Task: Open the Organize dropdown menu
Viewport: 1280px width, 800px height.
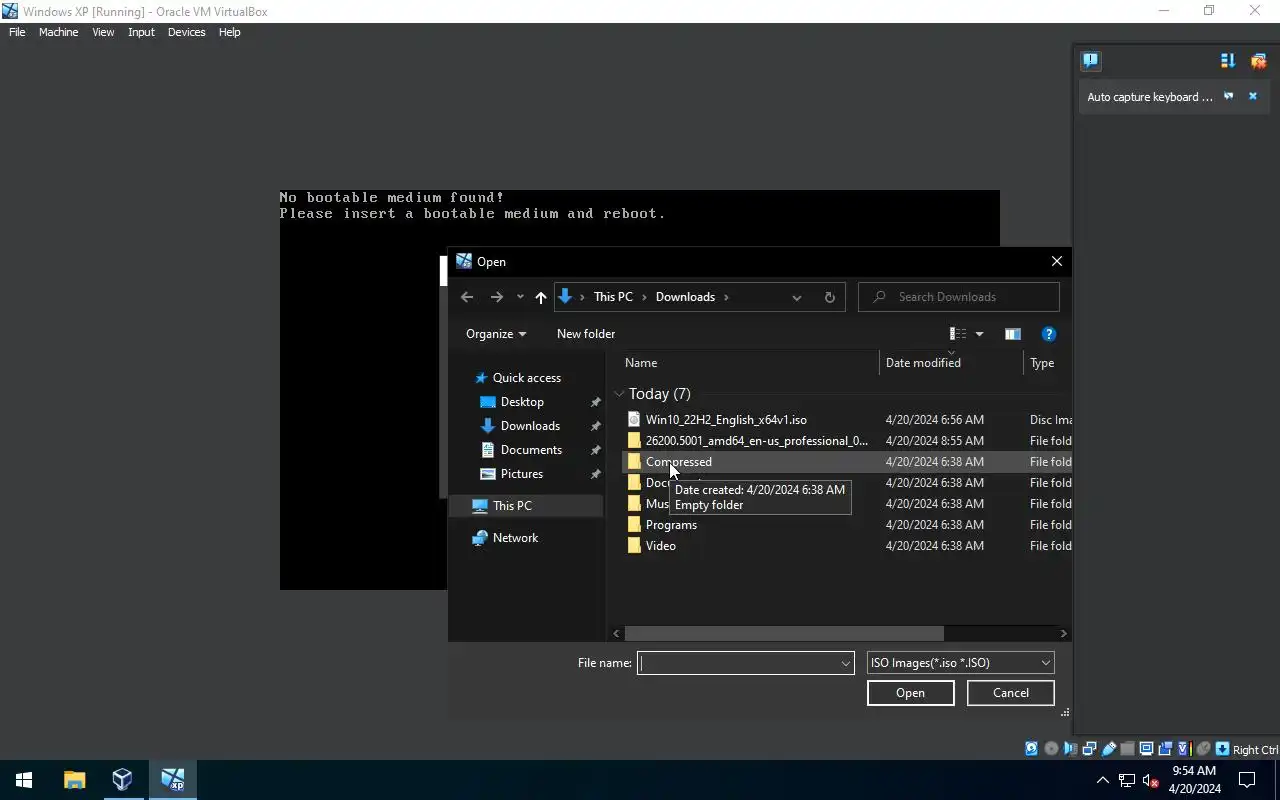Action: (x=496, y=334)
